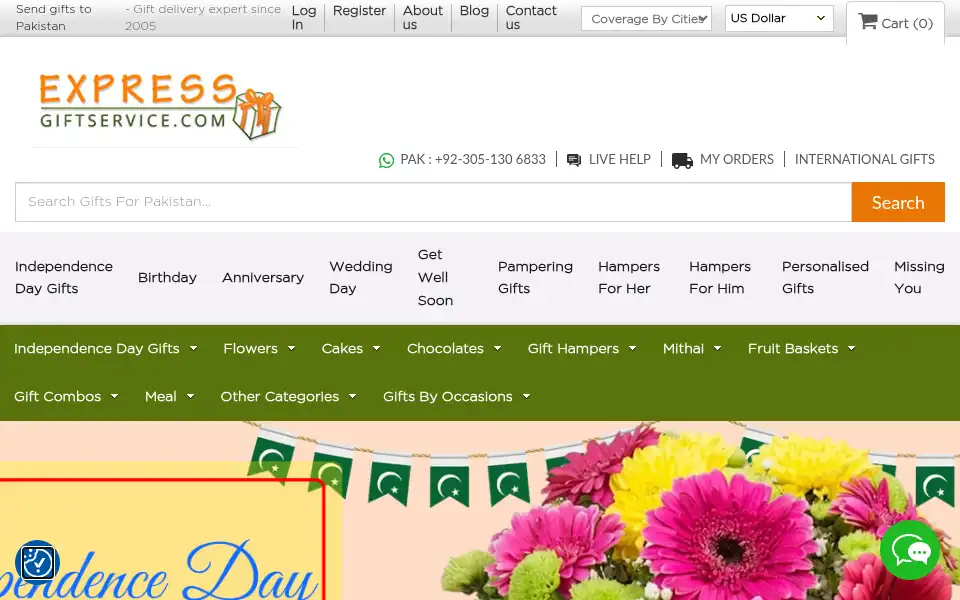Image resolution: width=960 pixels, height=600 pixels.
Task: Click the PAK phone number link
Action: (x=473, y=159)
